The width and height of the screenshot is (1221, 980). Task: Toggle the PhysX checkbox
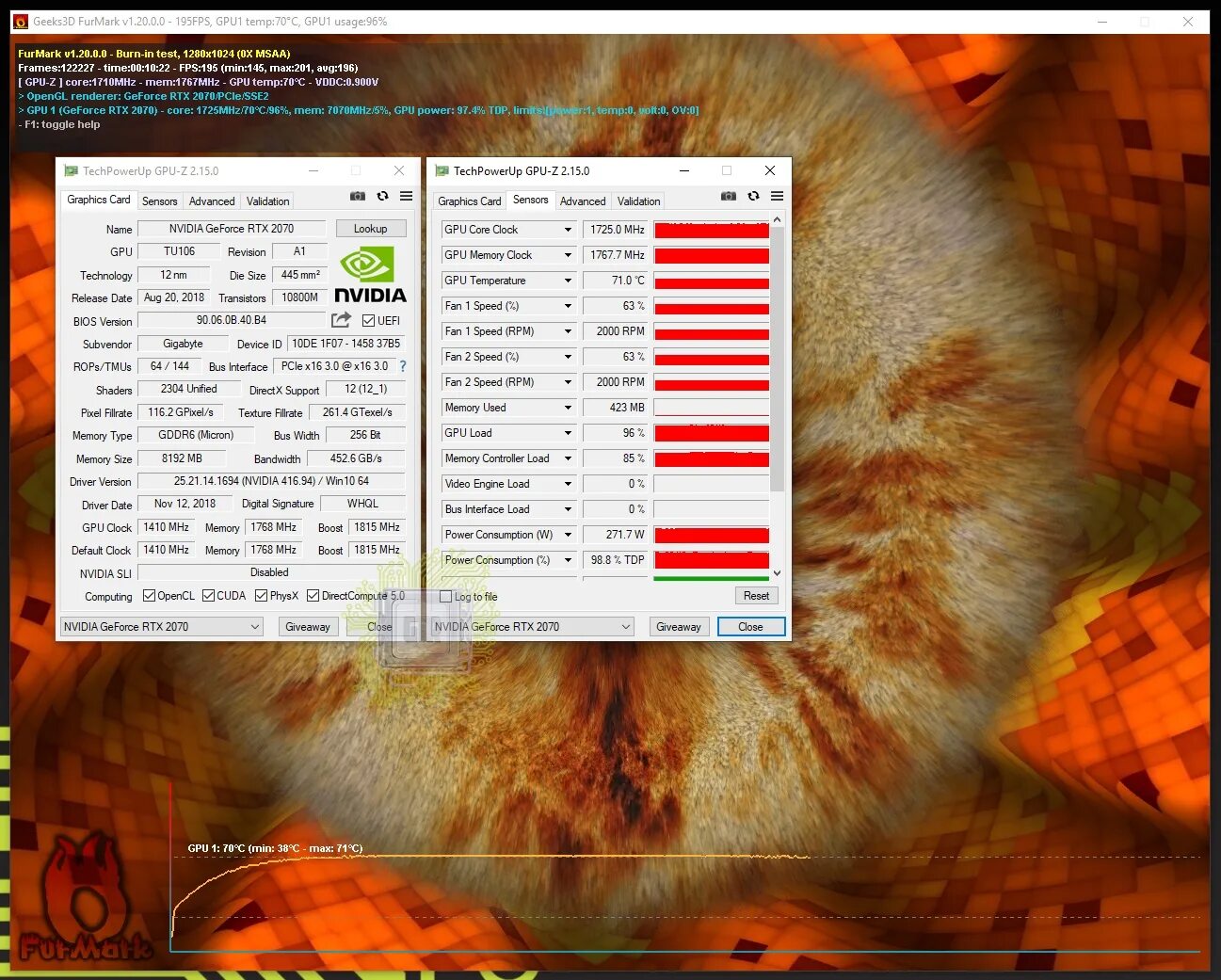coord(261,595)
